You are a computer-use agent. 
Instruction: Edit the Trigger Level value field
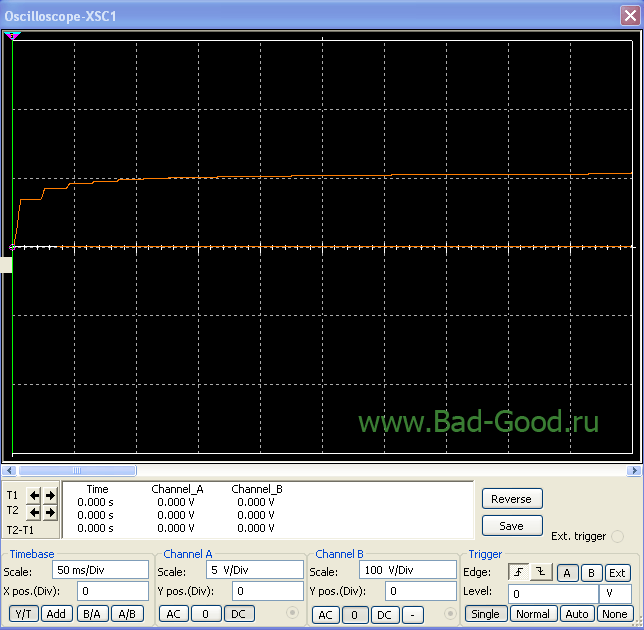(x=553, y=593)
